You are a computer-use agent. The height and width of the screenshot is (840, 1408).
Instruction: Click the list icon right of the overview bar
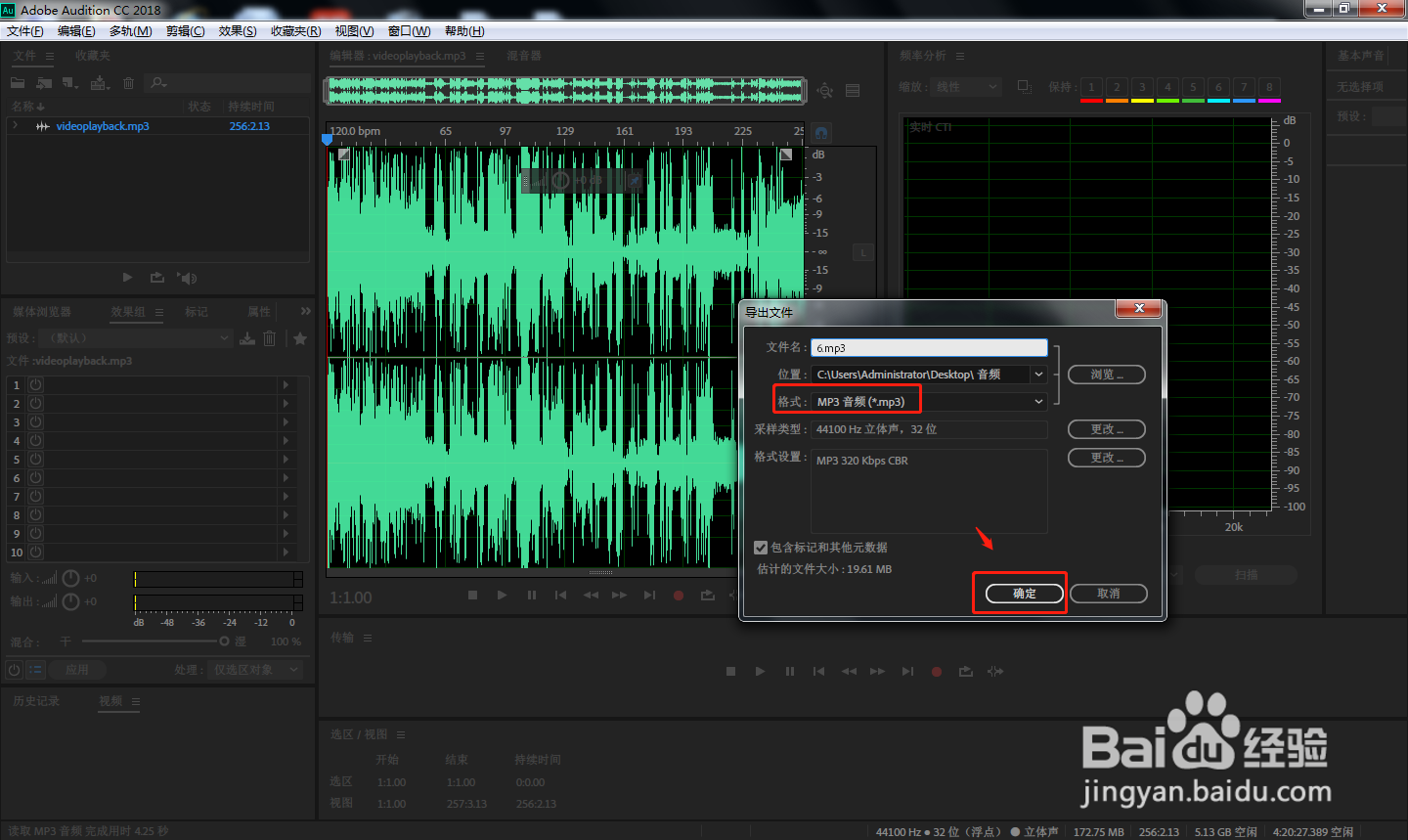853,90
